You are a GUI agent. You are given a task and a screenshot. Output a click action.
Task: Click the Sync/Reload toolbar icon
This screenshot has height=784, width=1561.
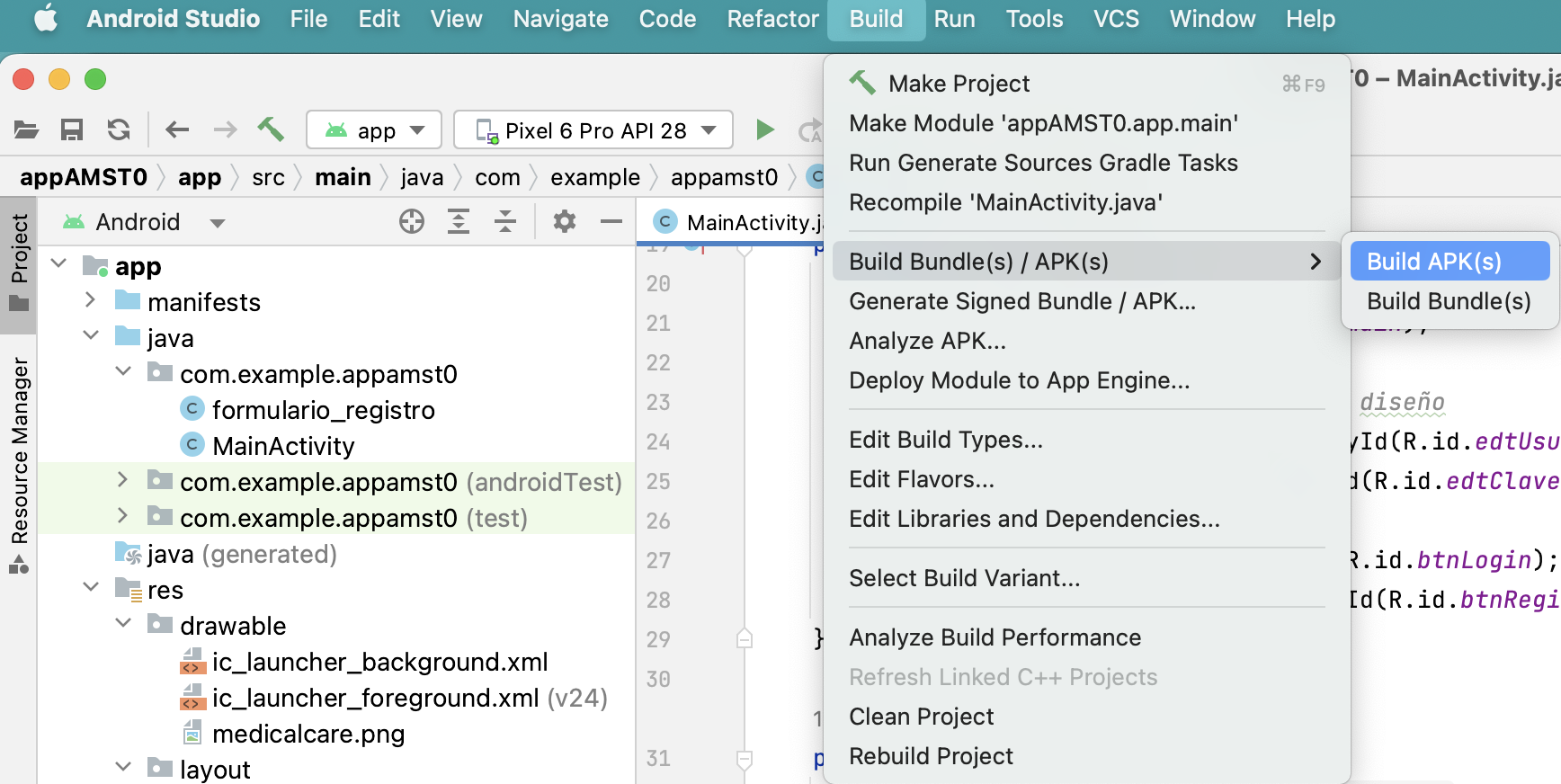pos(119,130)
